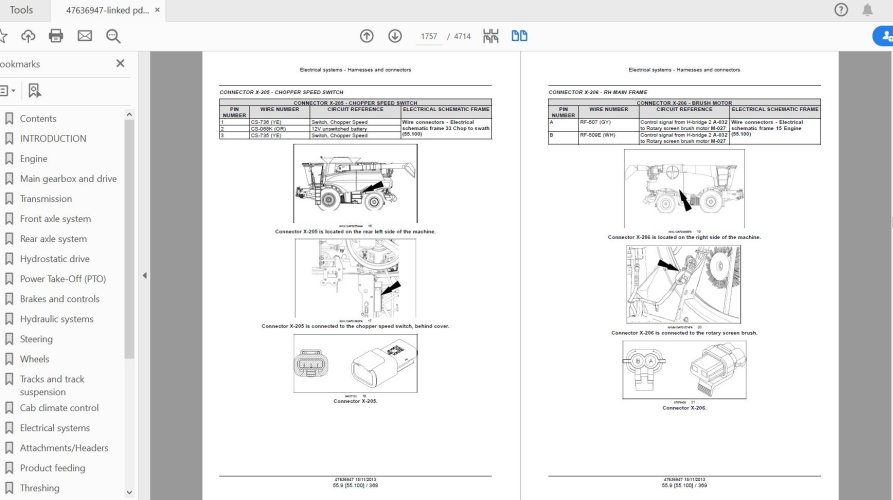Select the Cab climate control bookmark
893x500 pixels.
(59, 408)
